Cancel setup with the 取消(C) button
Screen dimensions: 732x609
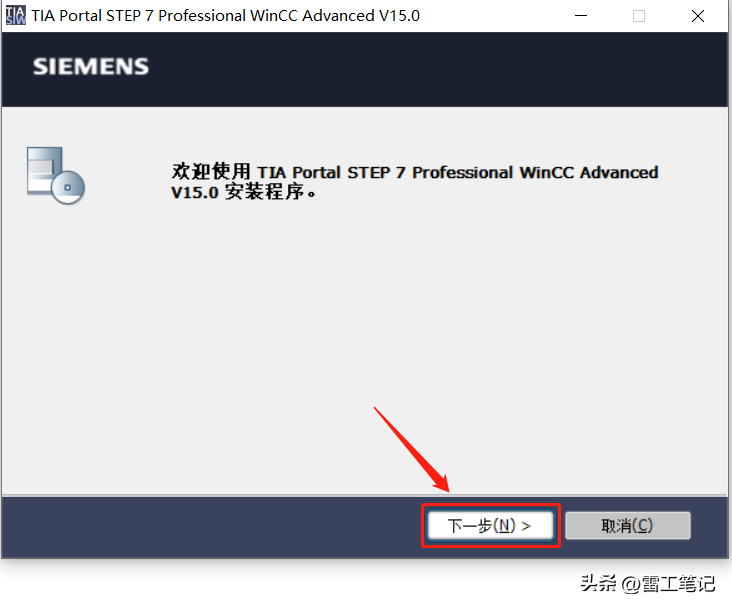click(627, 525)
